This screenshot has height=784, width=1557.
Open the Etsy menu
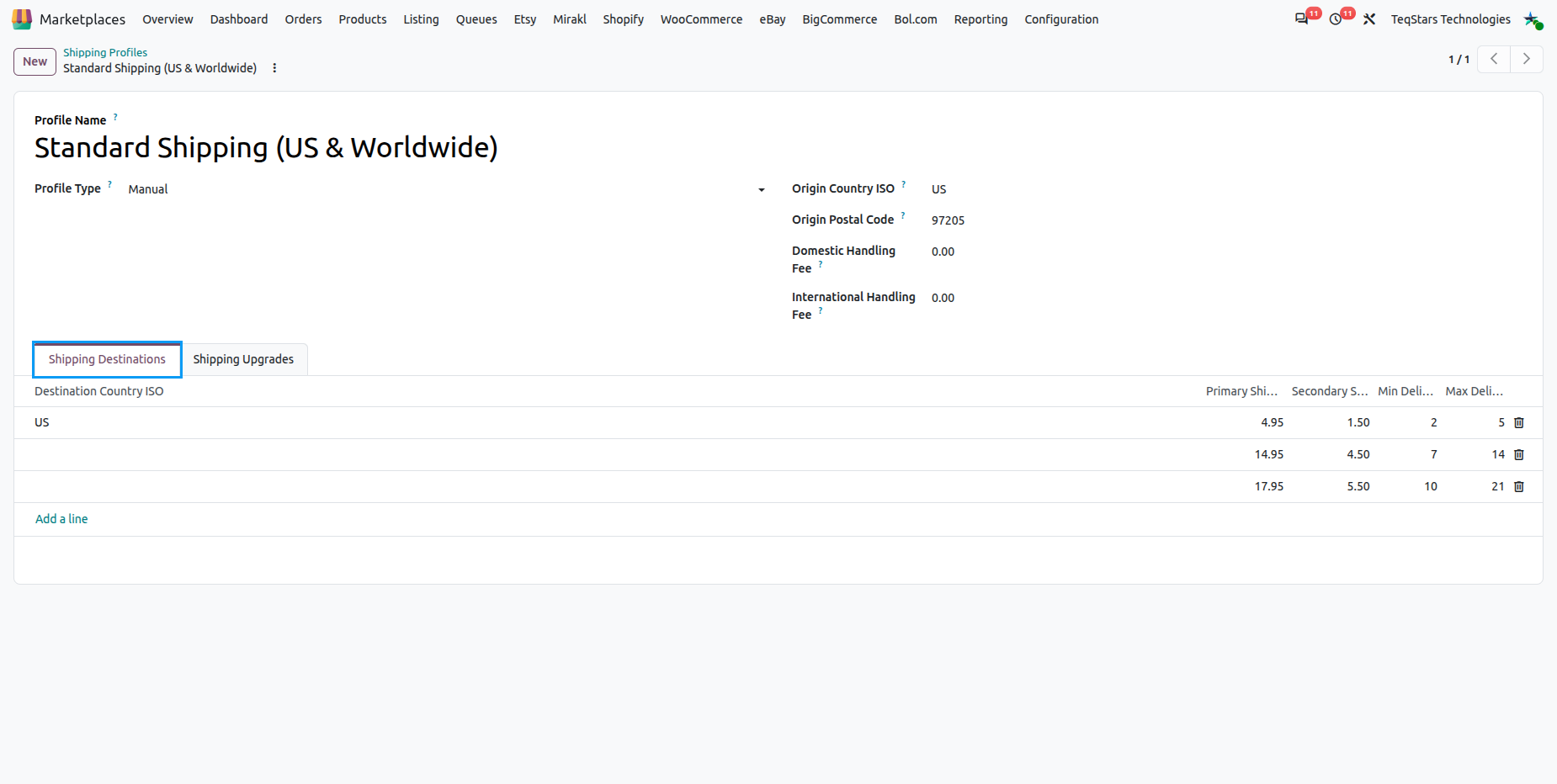[524, 19]
